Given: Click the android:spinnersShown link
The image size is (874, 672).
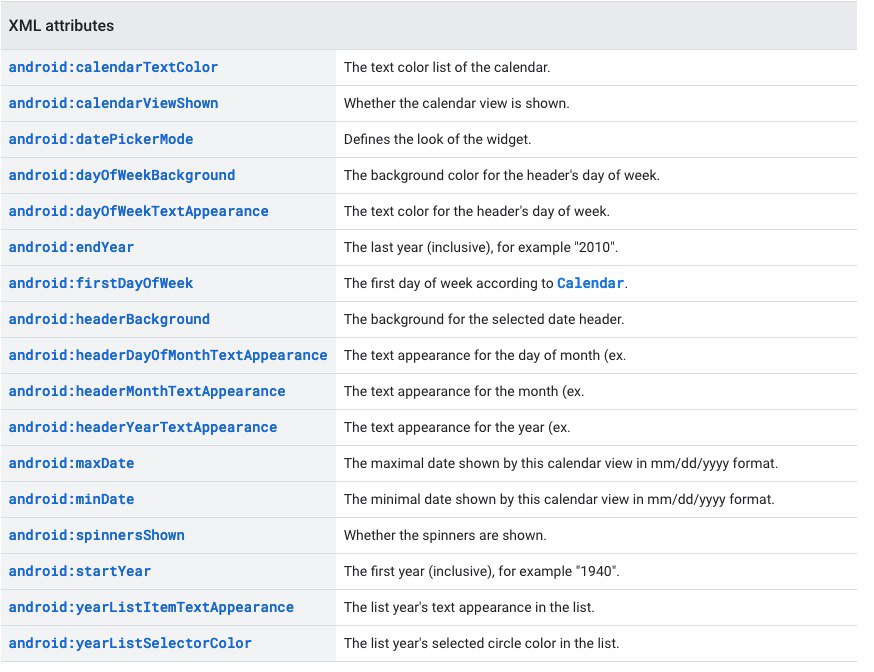Looking at the screenshot, I should click(96, 535).
